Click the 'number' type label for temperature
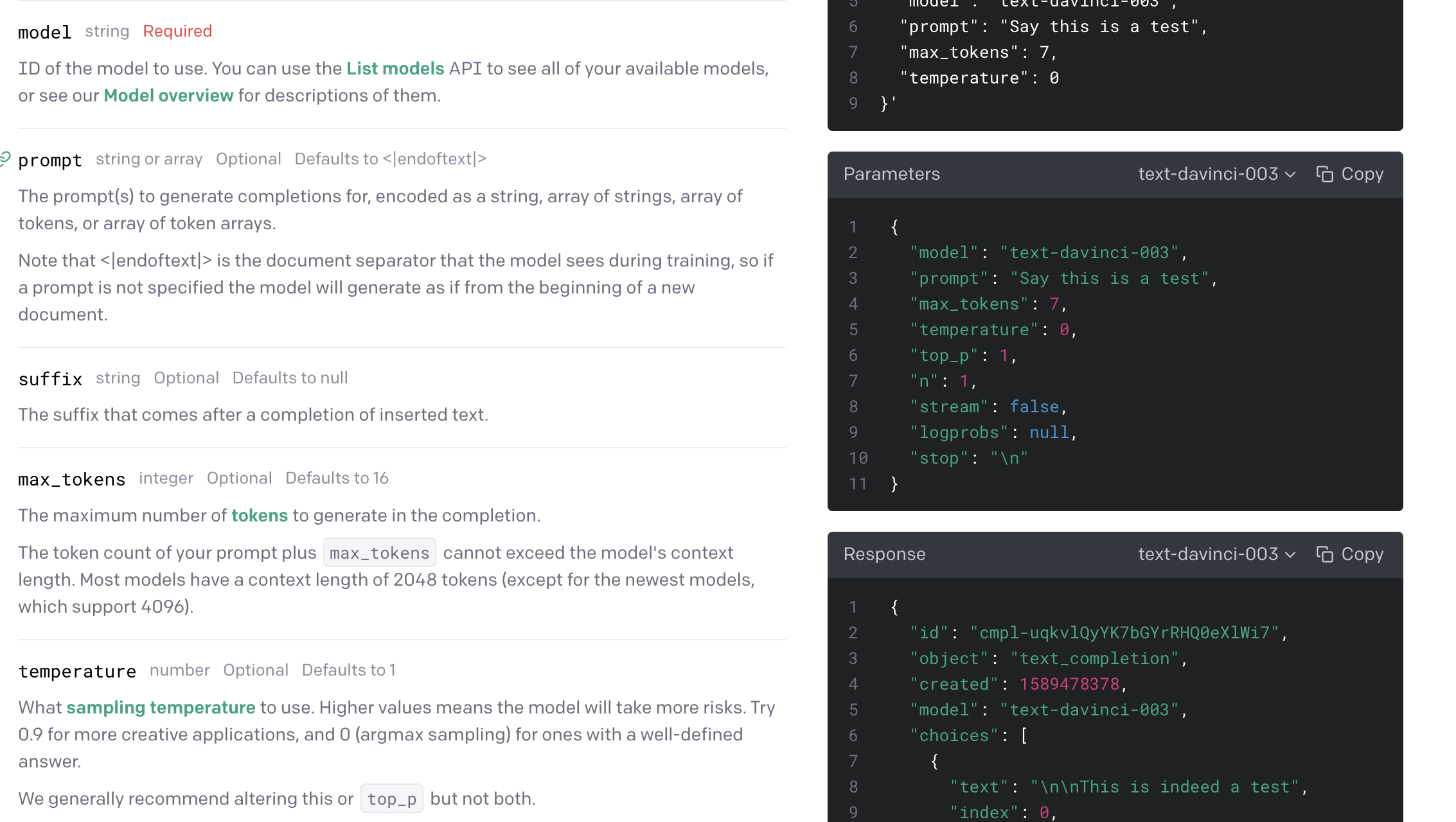The image size is (1456, 822). pyautogui.click(x=180, y=670)
